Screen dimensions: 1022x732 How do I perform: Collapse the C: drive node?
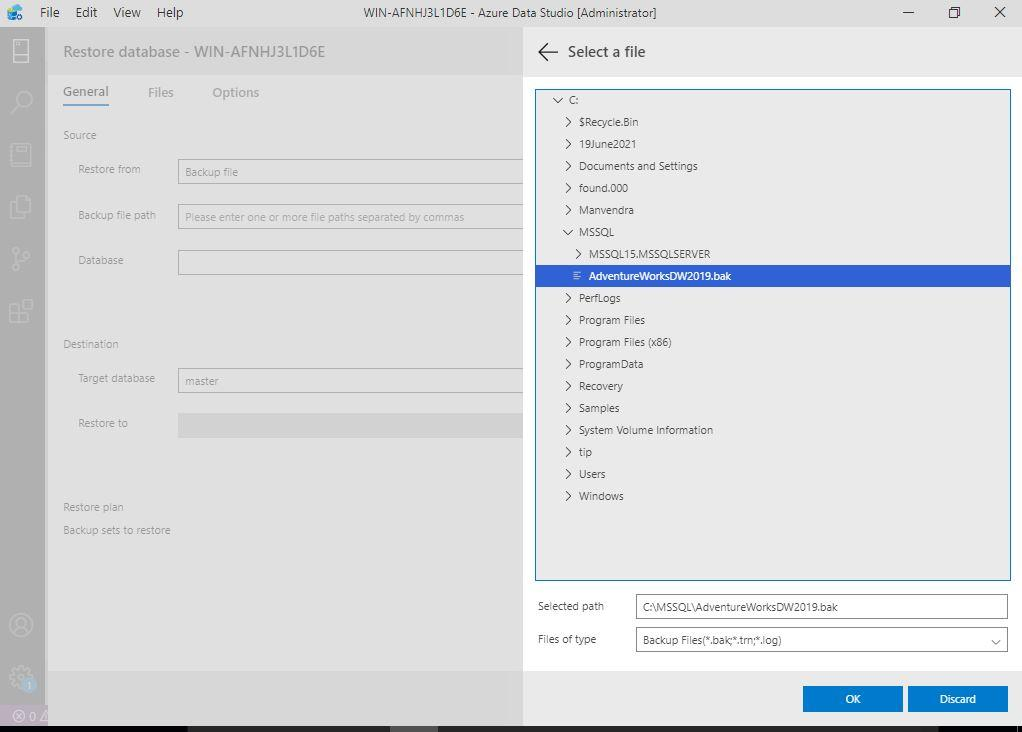pyautogui.click(x=558, y=100)
